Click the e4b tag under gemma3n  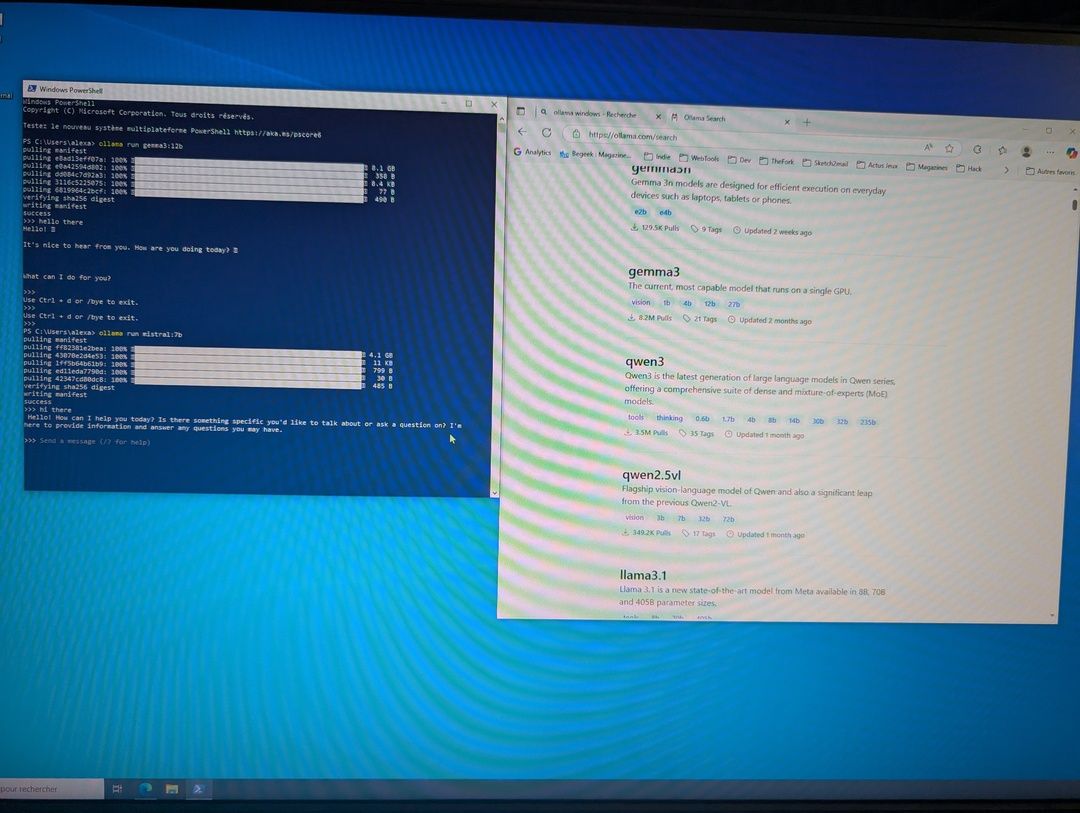[665, 212]
